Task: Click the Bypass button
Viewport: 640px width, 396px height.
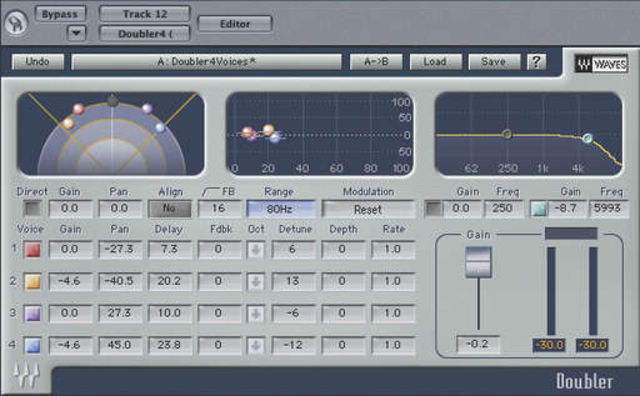Action: [60, 14]
